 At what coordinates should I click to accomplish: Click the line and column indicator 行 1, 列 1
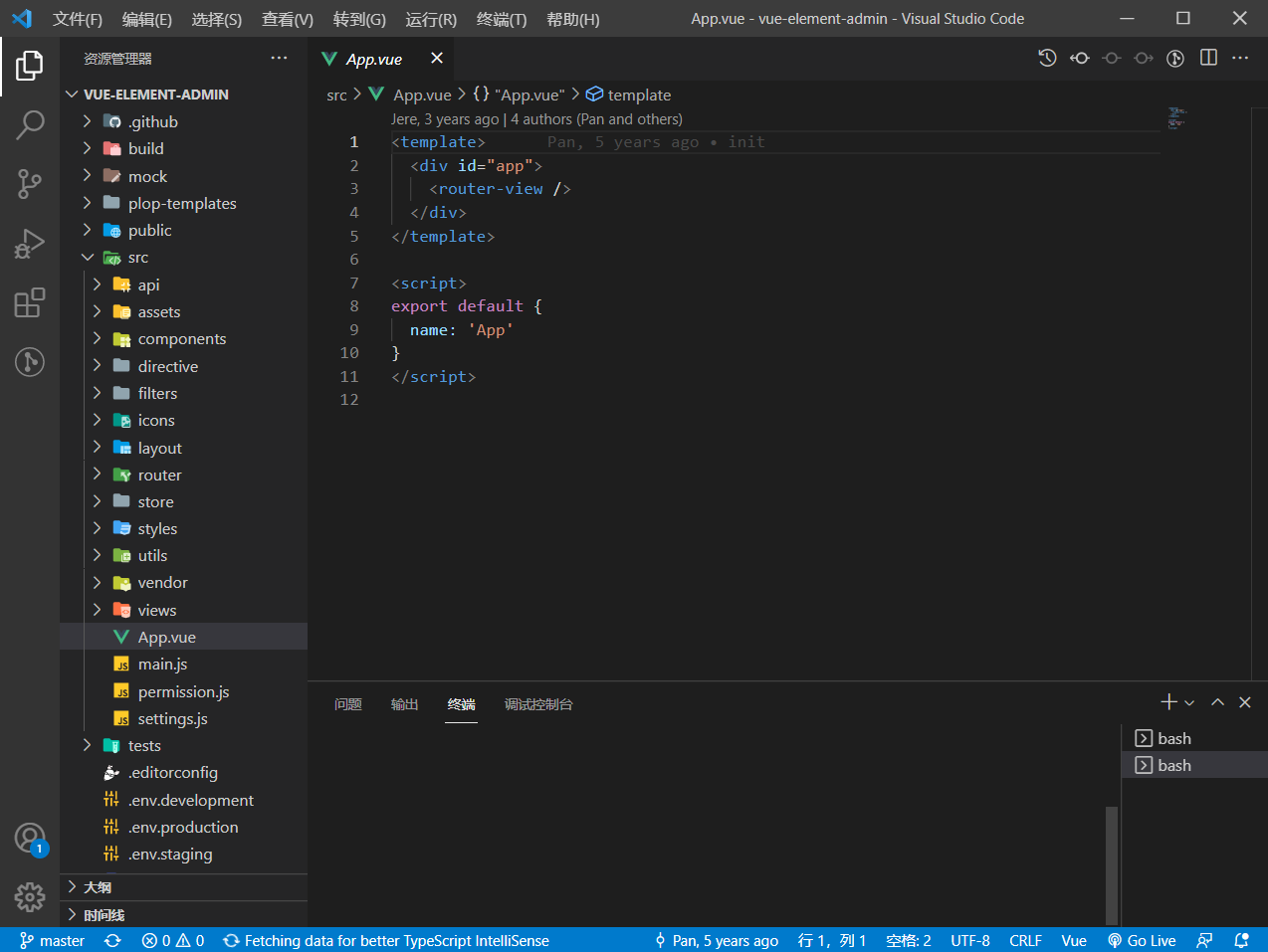point(832,940)
